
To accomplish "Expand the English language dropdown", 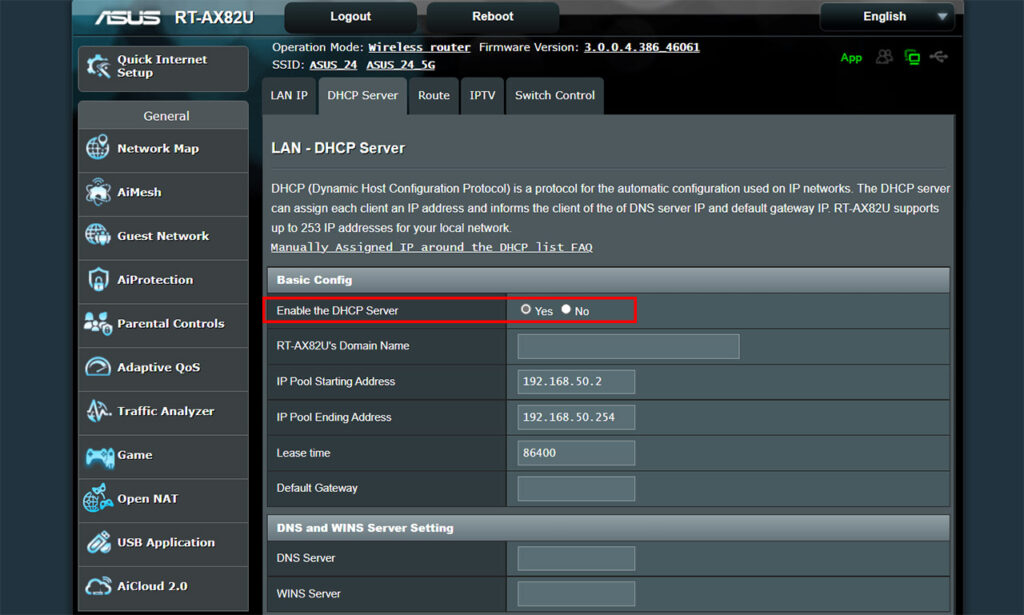I will [x=887, y=17].
